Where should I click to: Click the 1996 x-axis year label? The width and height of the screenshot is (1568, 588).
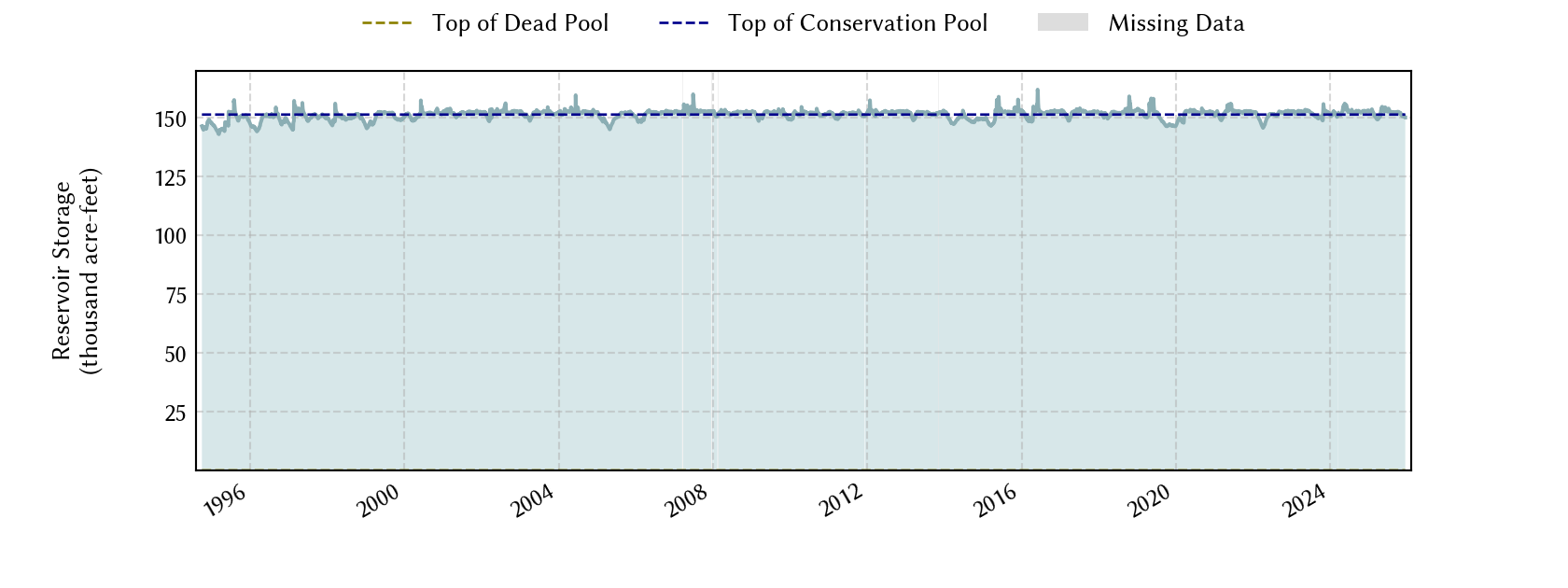[225, 501]
